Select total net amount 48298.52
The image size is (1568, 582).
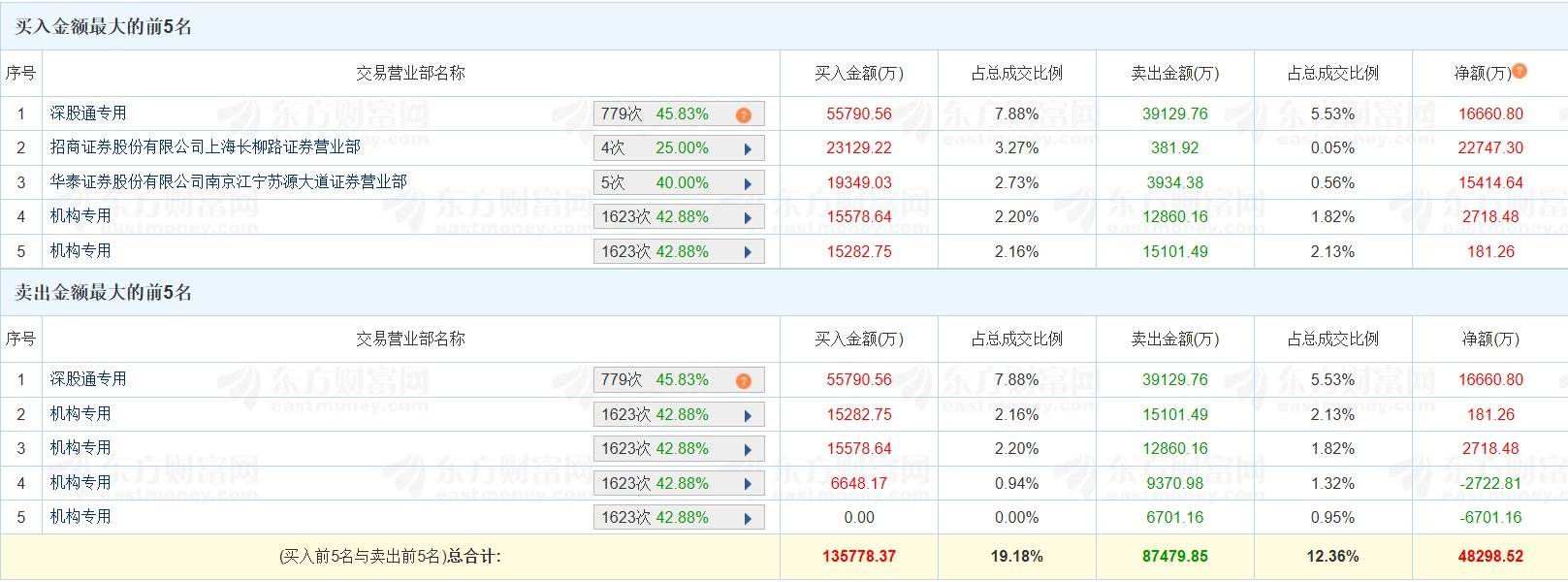[1490, 557]
